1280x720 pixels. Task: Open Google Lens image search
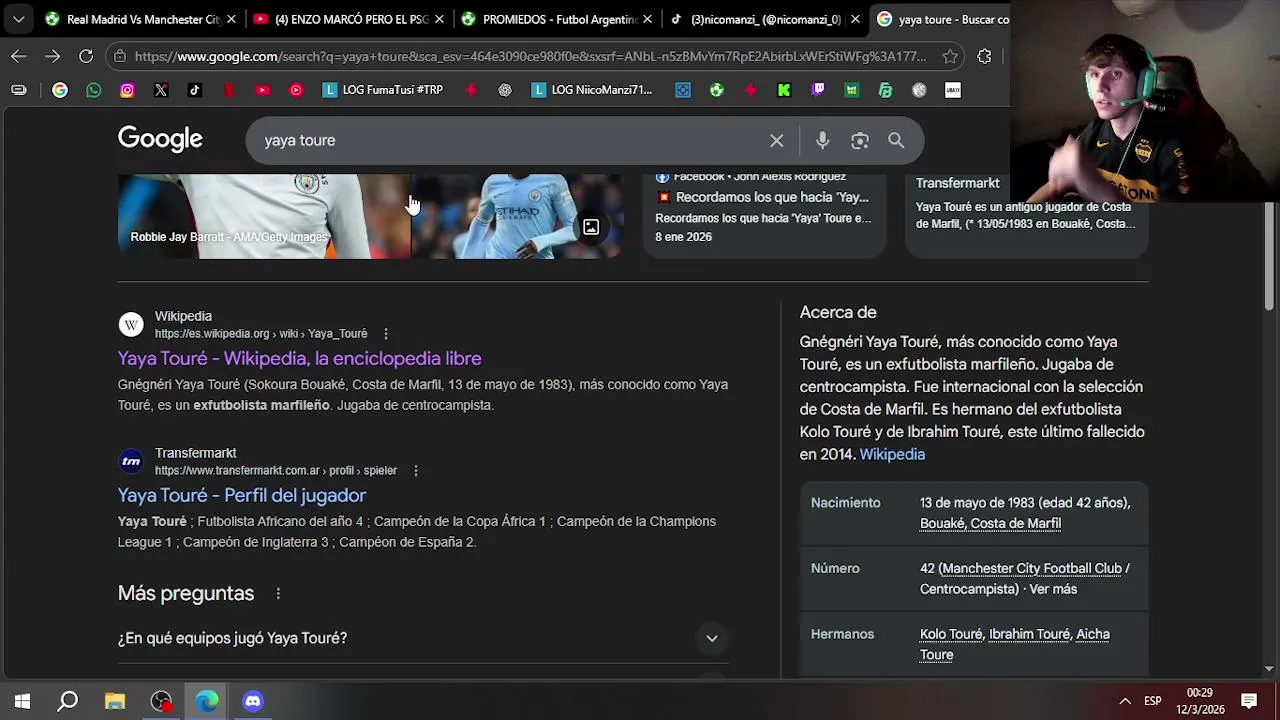[860, 141]
